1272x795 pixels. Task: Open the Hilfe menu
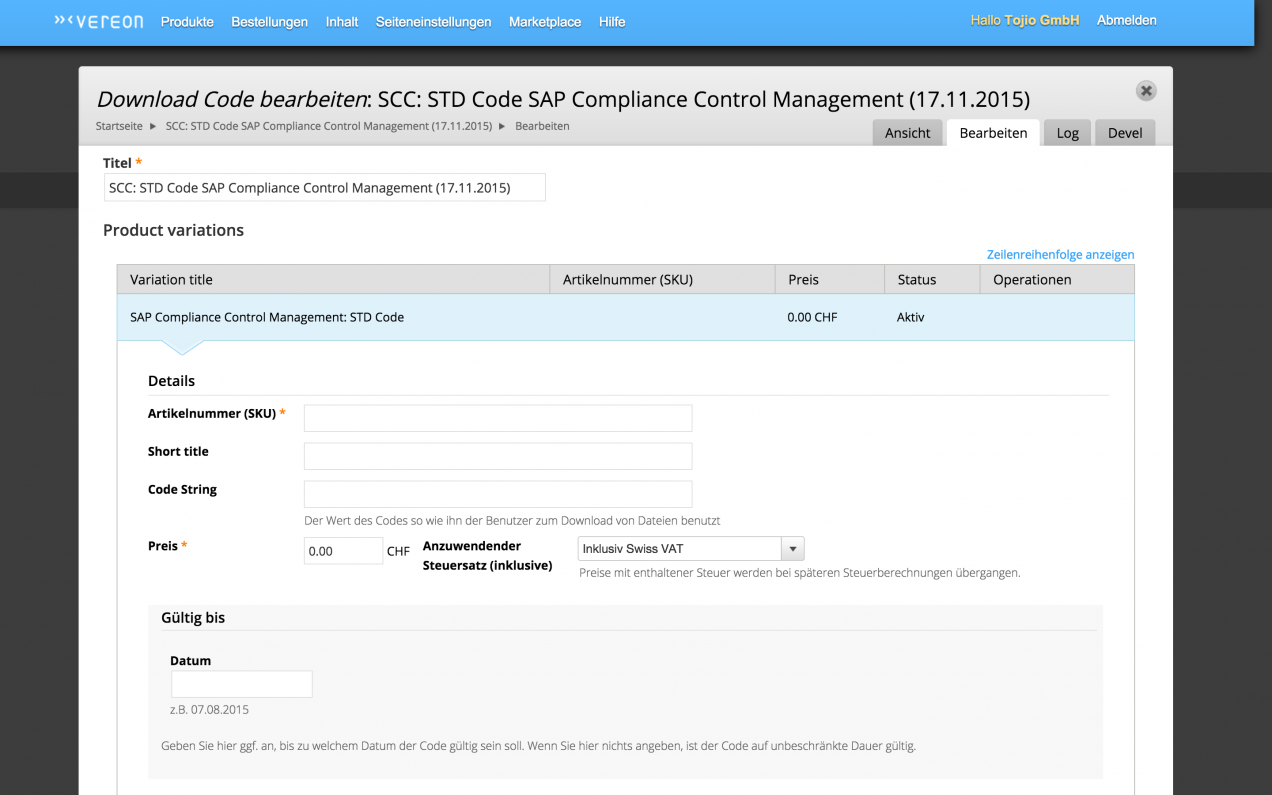pos(612,22)
